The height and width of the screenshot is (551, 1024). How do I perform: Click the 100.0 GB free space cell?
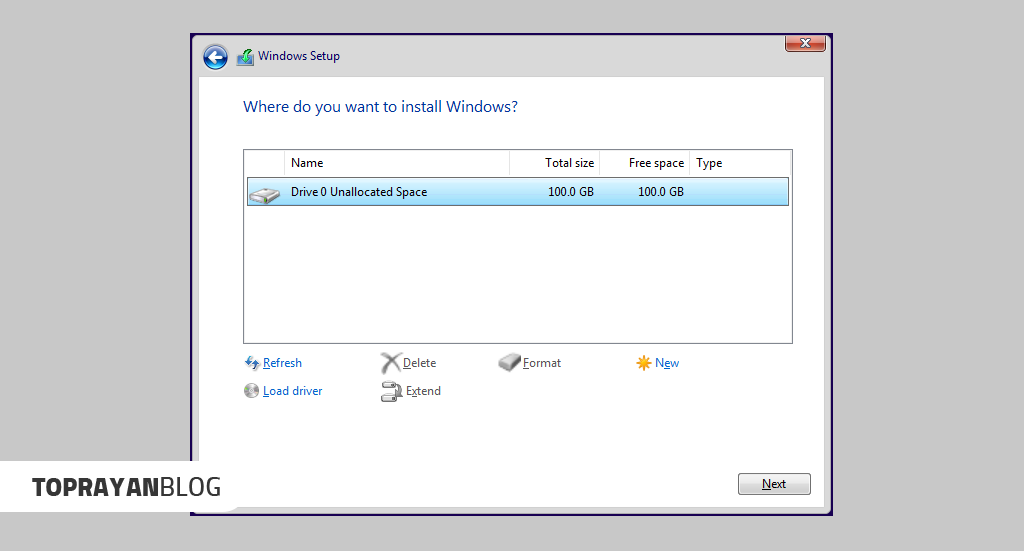[x=661, y=192]
